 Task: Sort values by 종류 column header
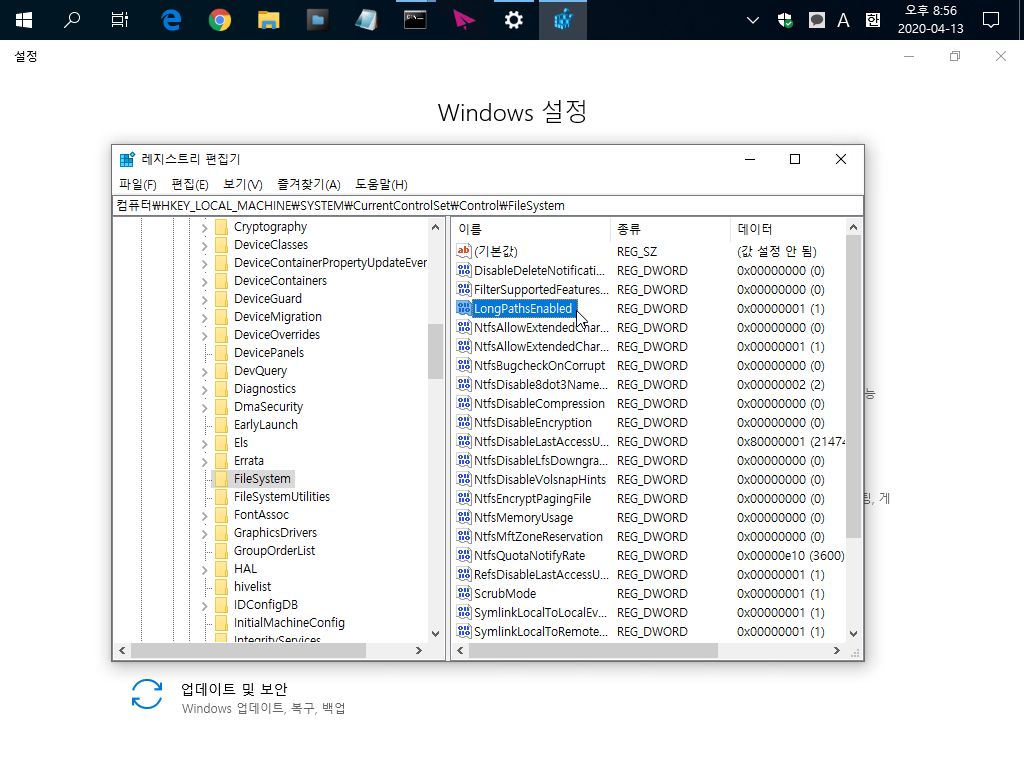click(670, 229)
